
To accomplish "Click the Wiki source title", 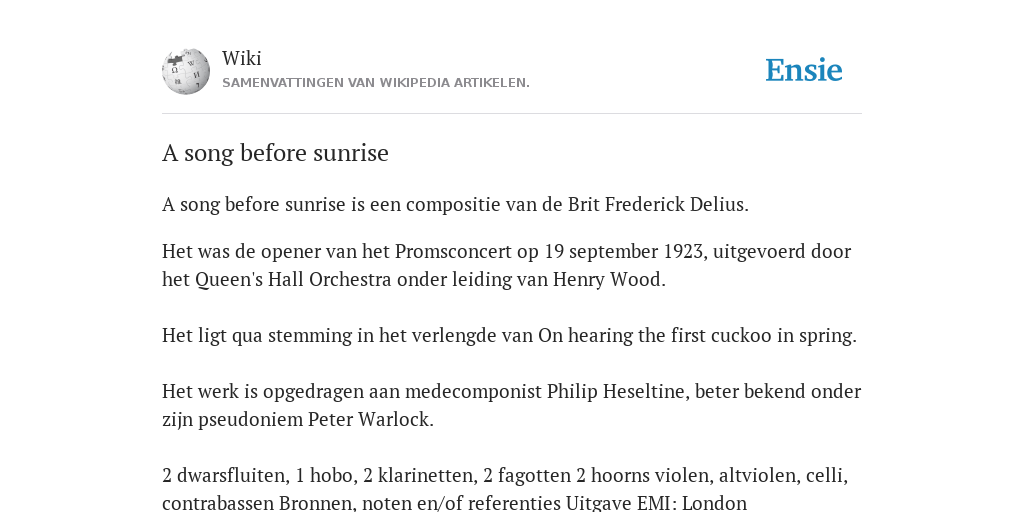I will tap(242, 58).
